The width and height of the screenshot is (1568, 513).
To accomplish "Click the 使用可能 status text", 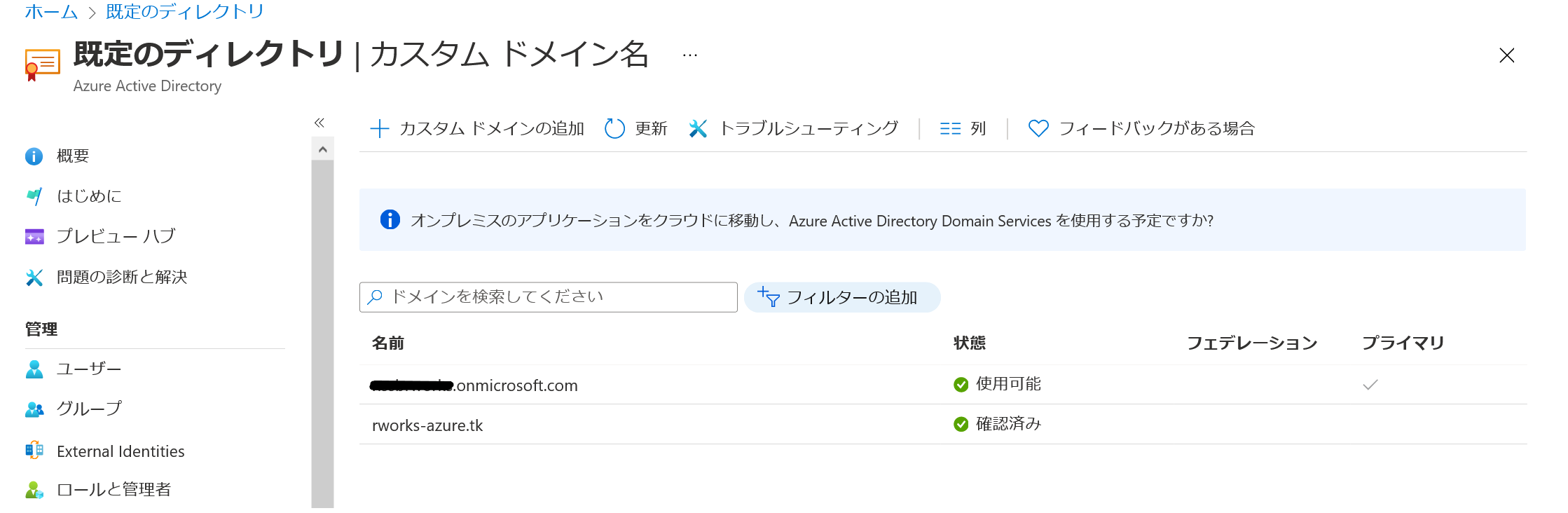I will click(1008, 384).
